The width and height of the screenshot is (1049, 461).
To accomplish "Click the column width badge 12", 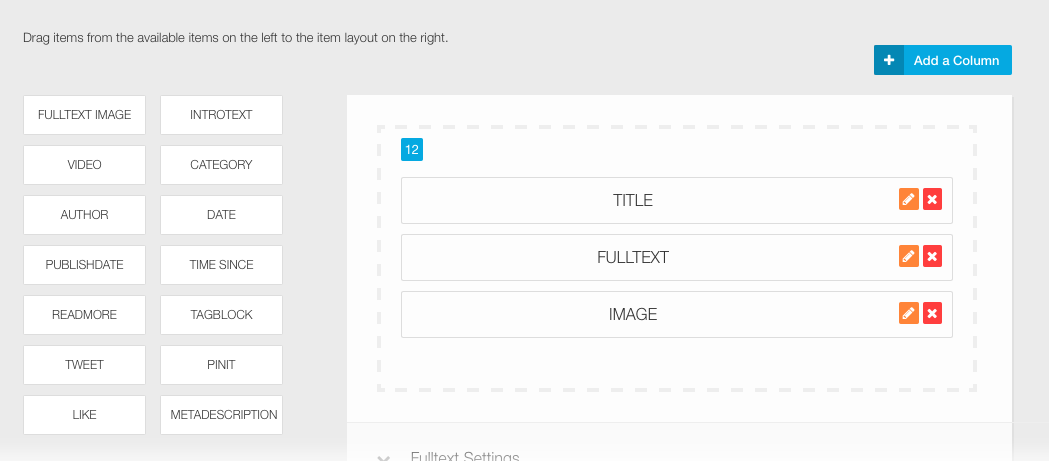I will pyautogui.click(x=411, y=150).
